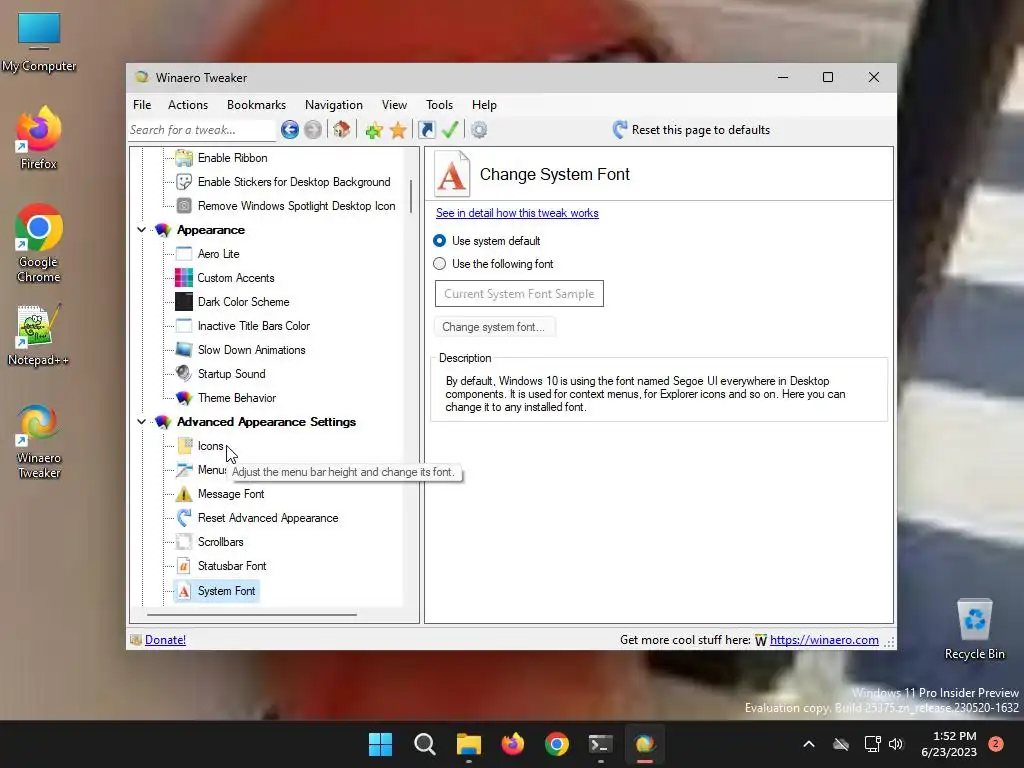Viewport: 1024px width, 768px height.
Task: Select the Scrollbars tree row
Action: 221,542
